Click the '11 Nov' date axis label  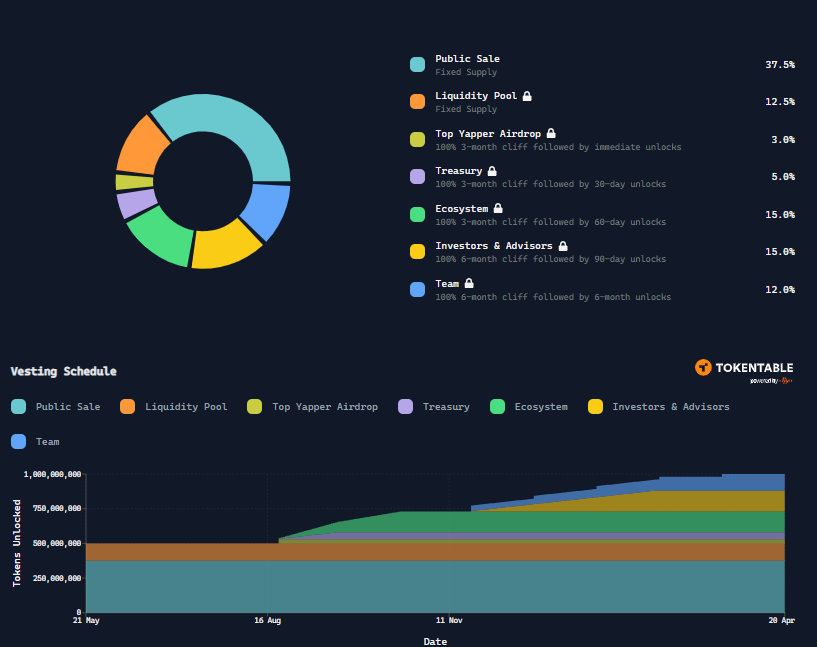pos(449,620)
